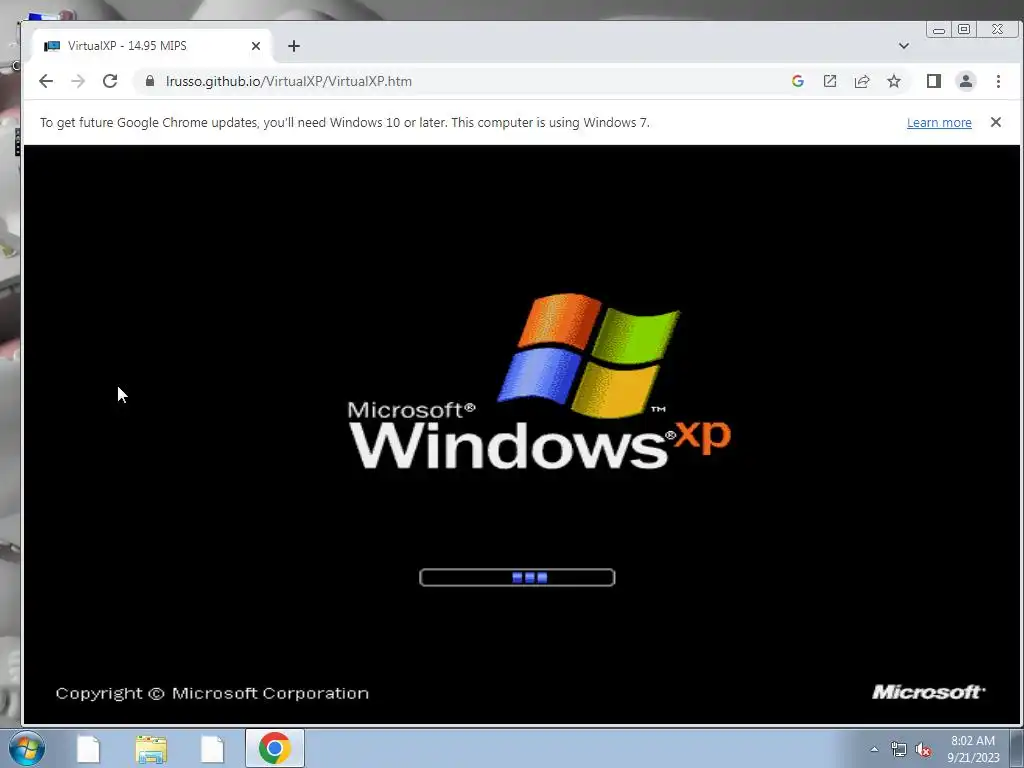Restore down the Chrome window
Image resolution: width=1024 pixels, height=768 pixels.
point(964,29)
